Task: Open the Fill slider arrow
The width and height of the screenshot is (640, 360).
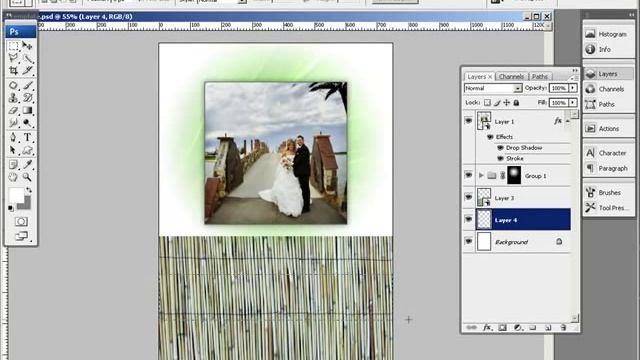Action: point(573,102)
